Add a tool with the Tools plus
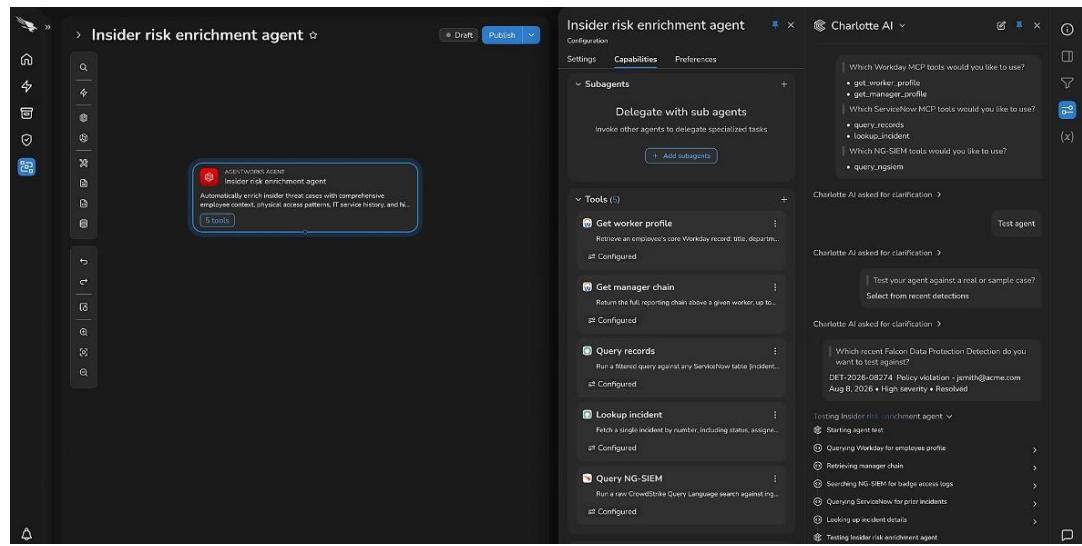Screen dimensions: 1082x546 coord(784,199)
